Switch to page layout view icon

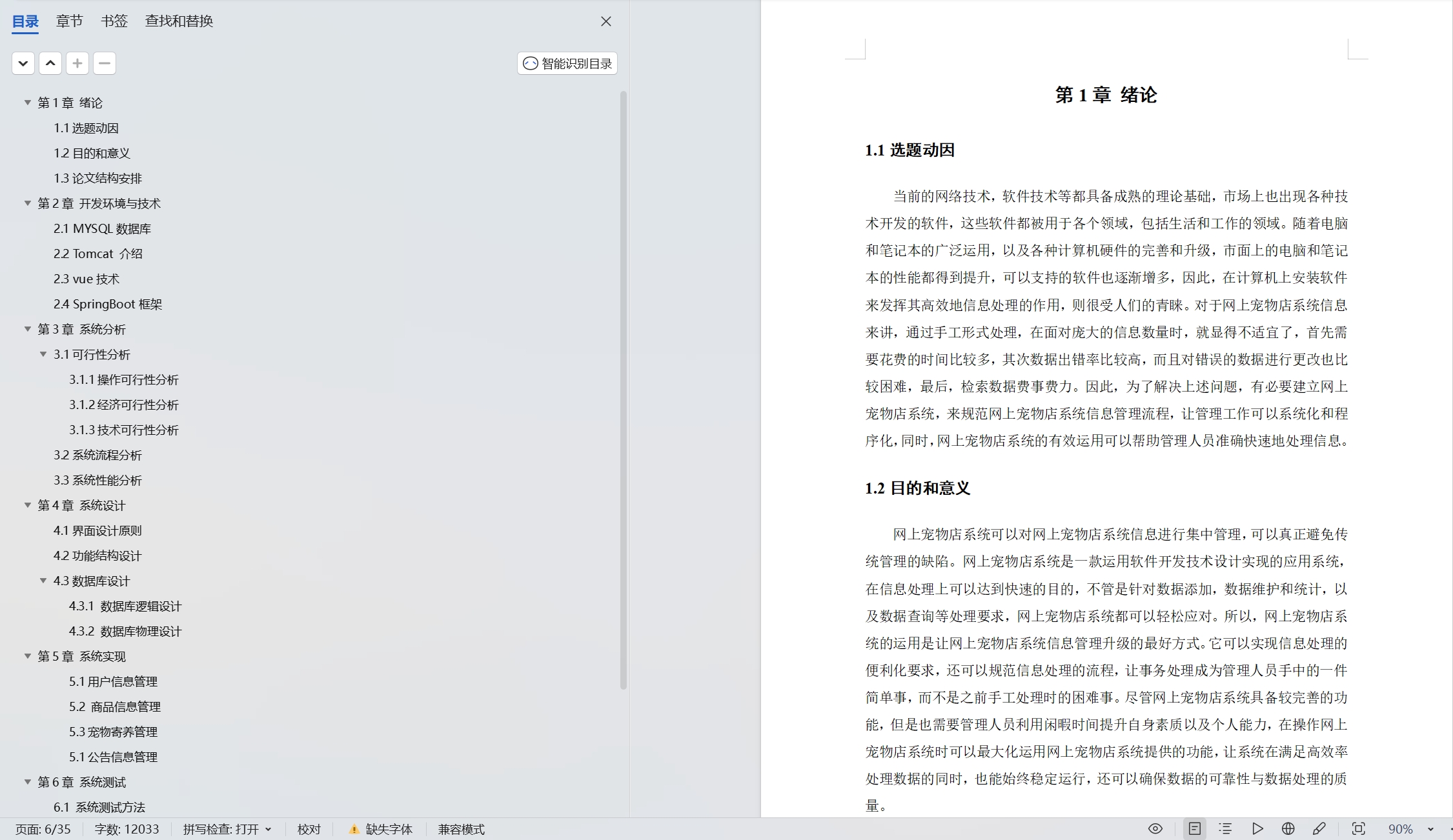[x=1195, y=829]
